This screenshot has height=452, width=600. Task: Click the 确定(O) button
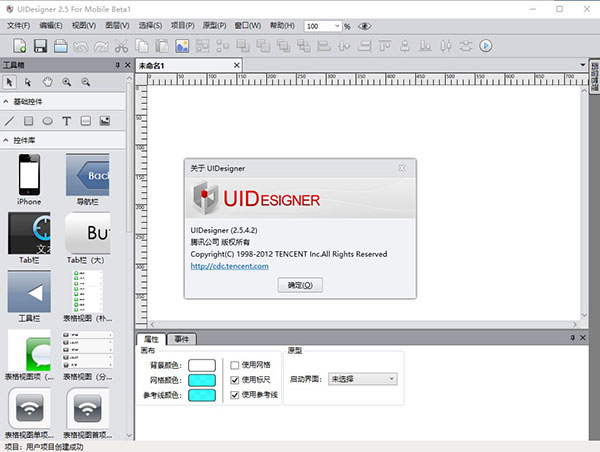coord(300,285)
